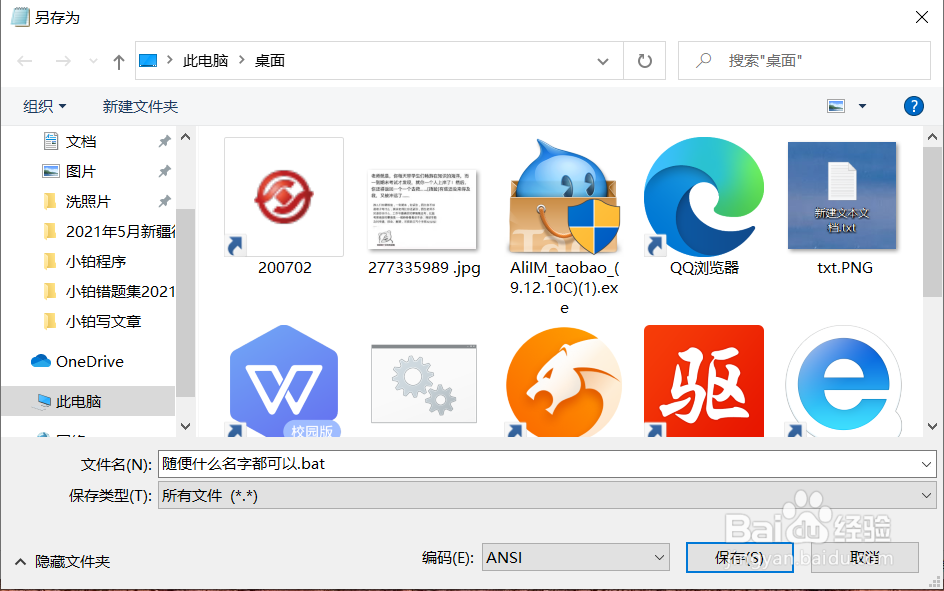Image resolution: width=944 pixels, height=591 pixels.
Task: Open the change-view dropdown arrow
Action: pyautogui.click(x=862, y=105)
